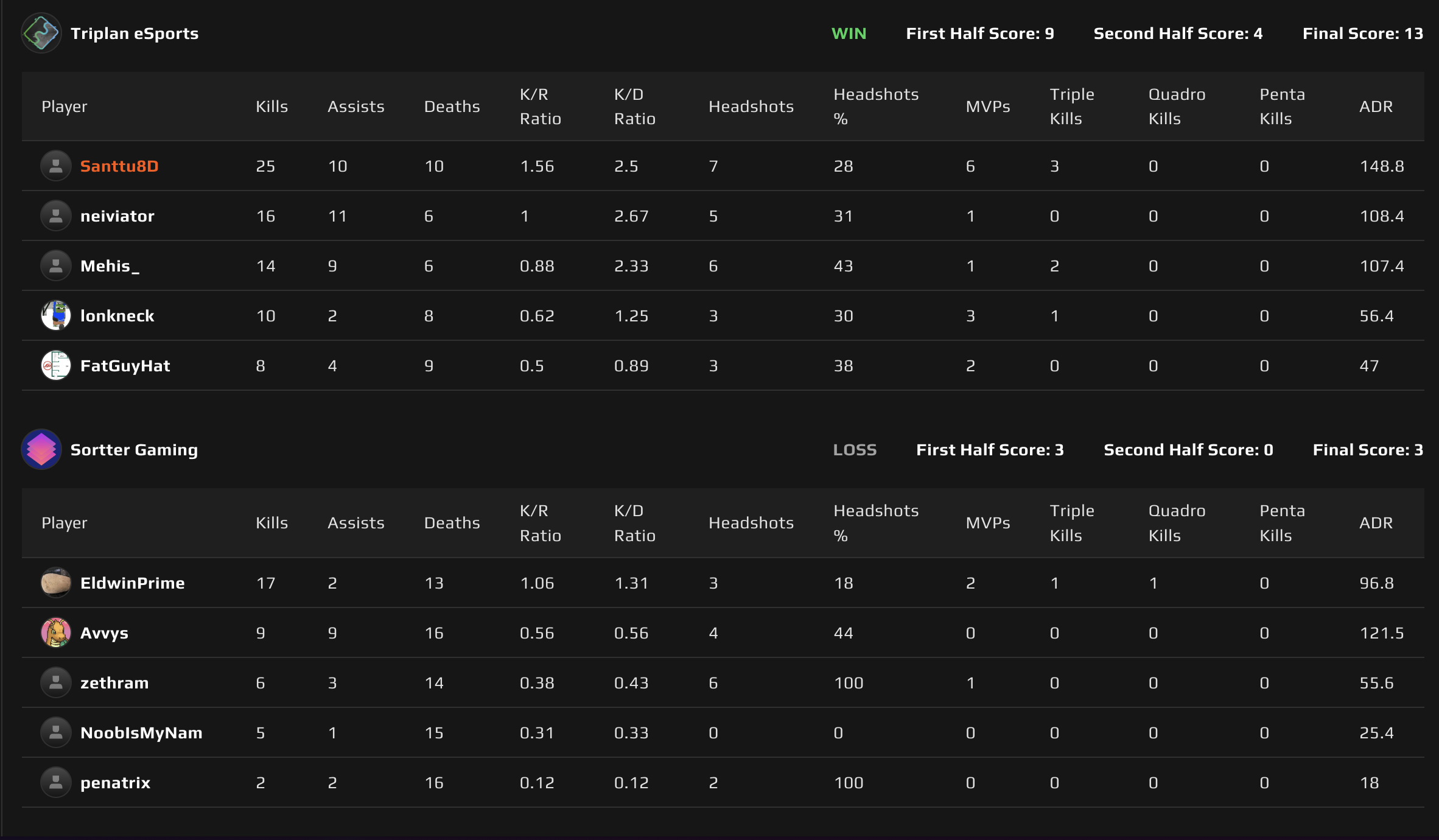Image resolution: width=1439 pixels, height=840 pixels.
Task: Open Santtu8D's player profile
Action: [x=119, y=166]
